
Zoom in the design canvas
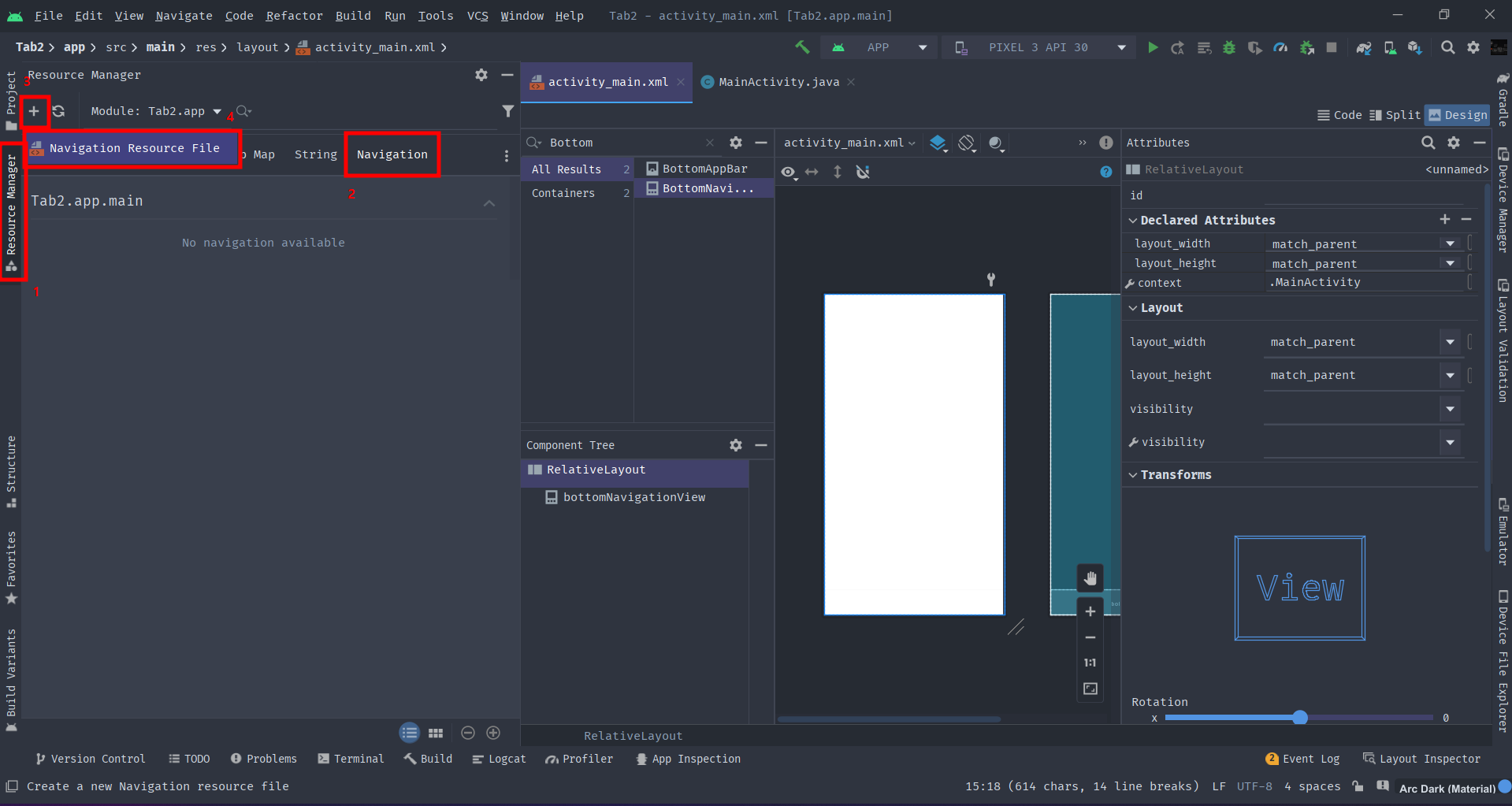[x=1090, y=611]
